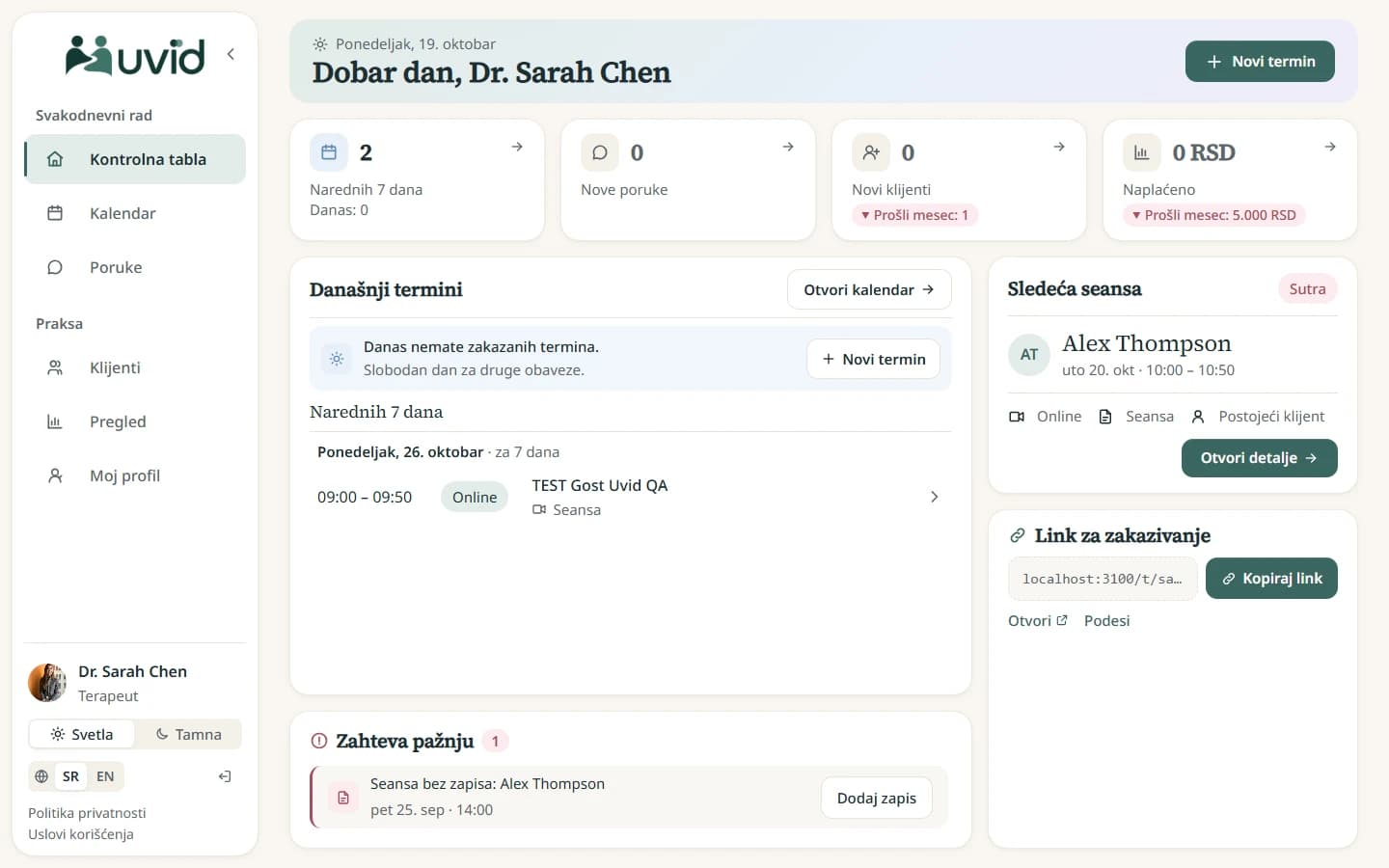
Task: Open the Nove poruke card arrow
Action: pyautogui.click(x=788, y=147)
